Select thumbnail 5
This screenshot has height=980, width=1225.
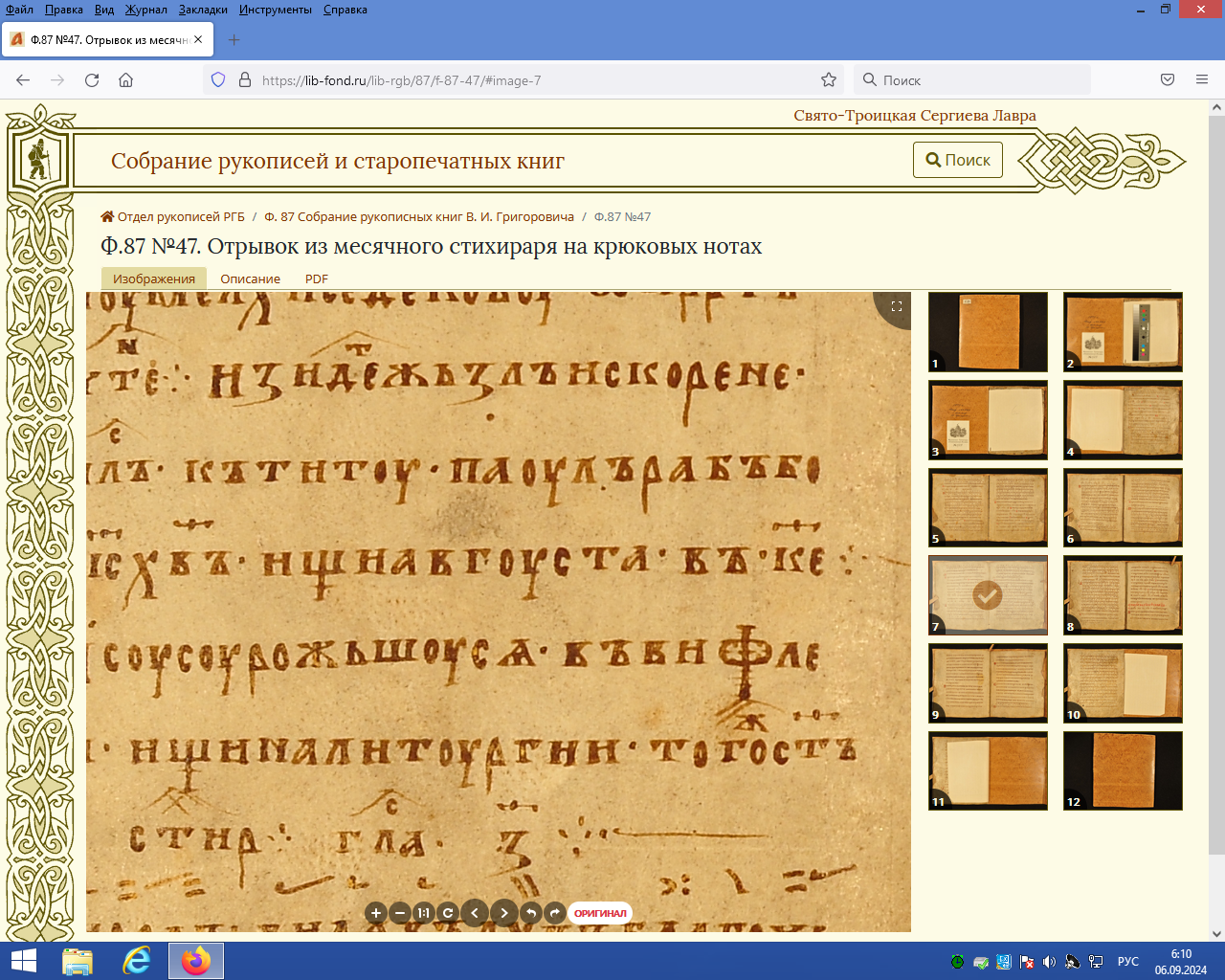(988, 508)
